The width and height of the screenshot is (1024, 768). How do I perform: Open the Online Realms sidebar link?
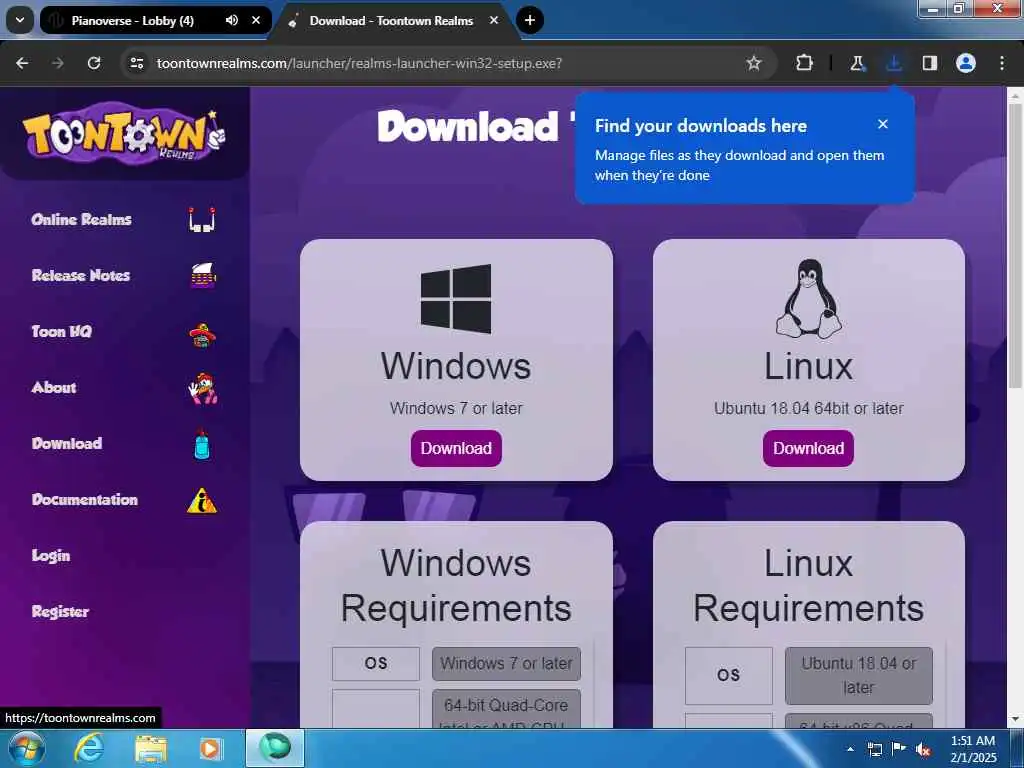tap(81, 219)
